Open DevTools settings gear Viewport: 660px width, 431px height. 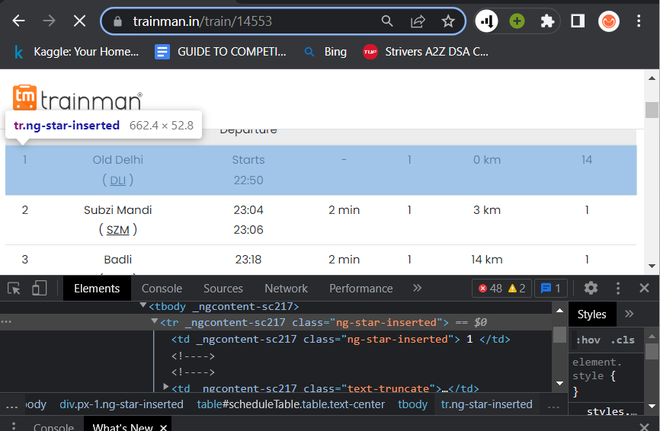tap(591, 288)
